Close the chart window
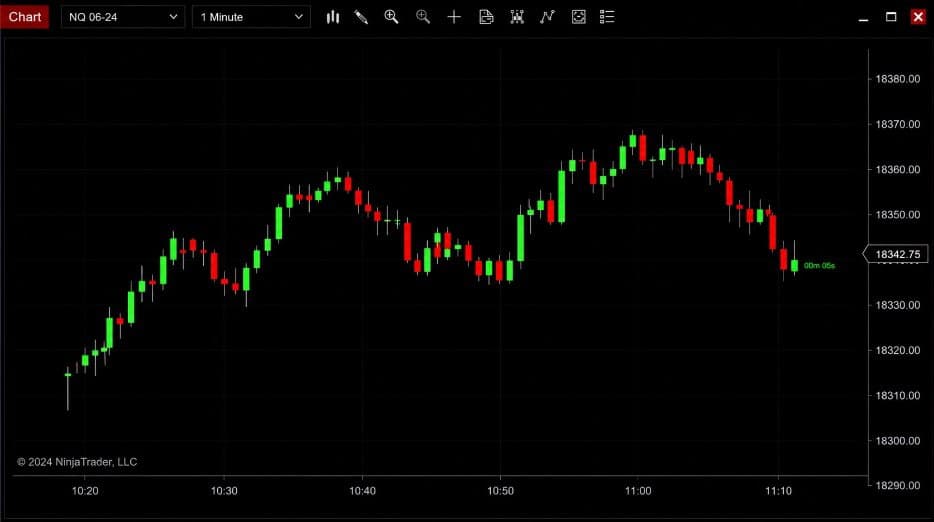934x522 pixels. pyautogui.click(x=919, y=17)
